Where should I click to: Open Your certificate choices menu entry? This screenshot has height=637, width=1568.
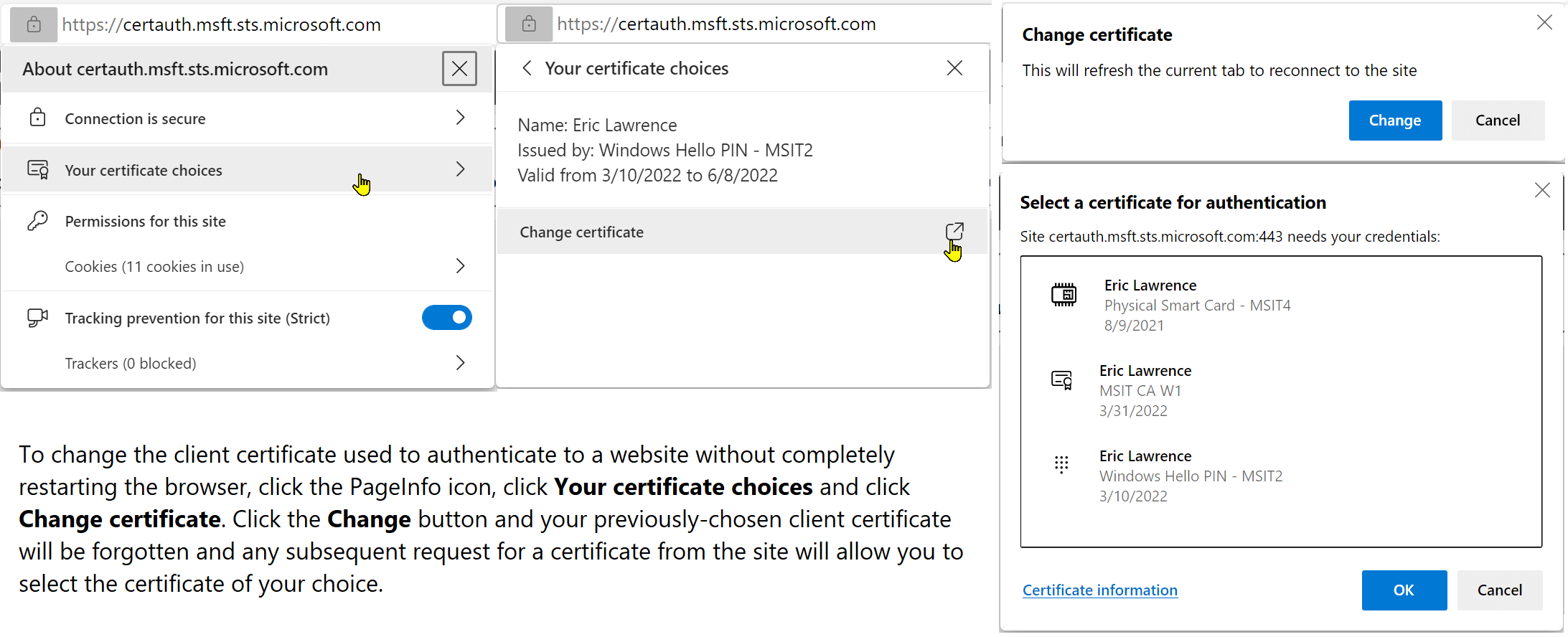pos(248,169)
